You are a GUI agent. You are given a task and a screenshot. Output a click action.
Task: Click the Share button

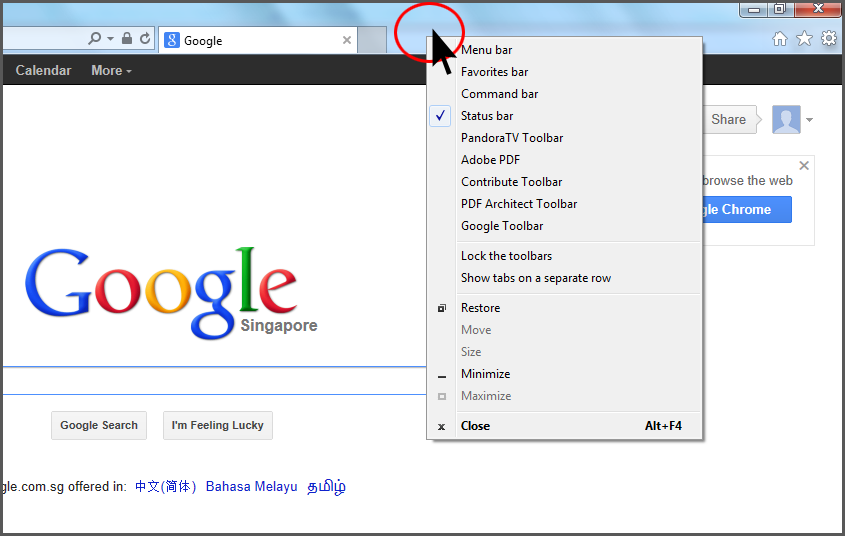tap(732, 120)
